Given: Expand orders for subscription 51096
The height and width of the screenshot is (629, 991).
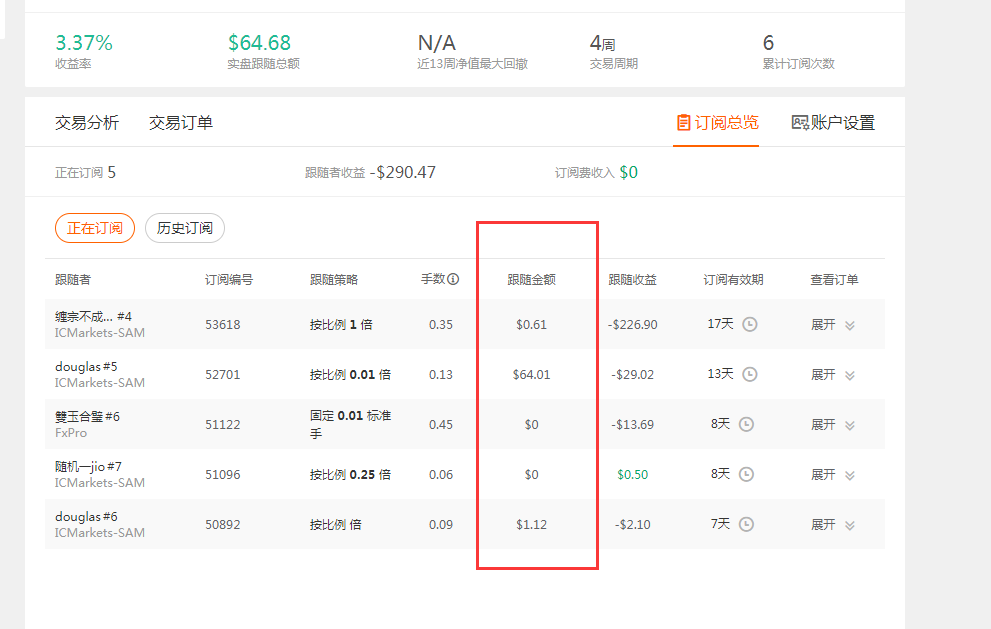Looking at the screenshot, I should (x=833, y=475).
